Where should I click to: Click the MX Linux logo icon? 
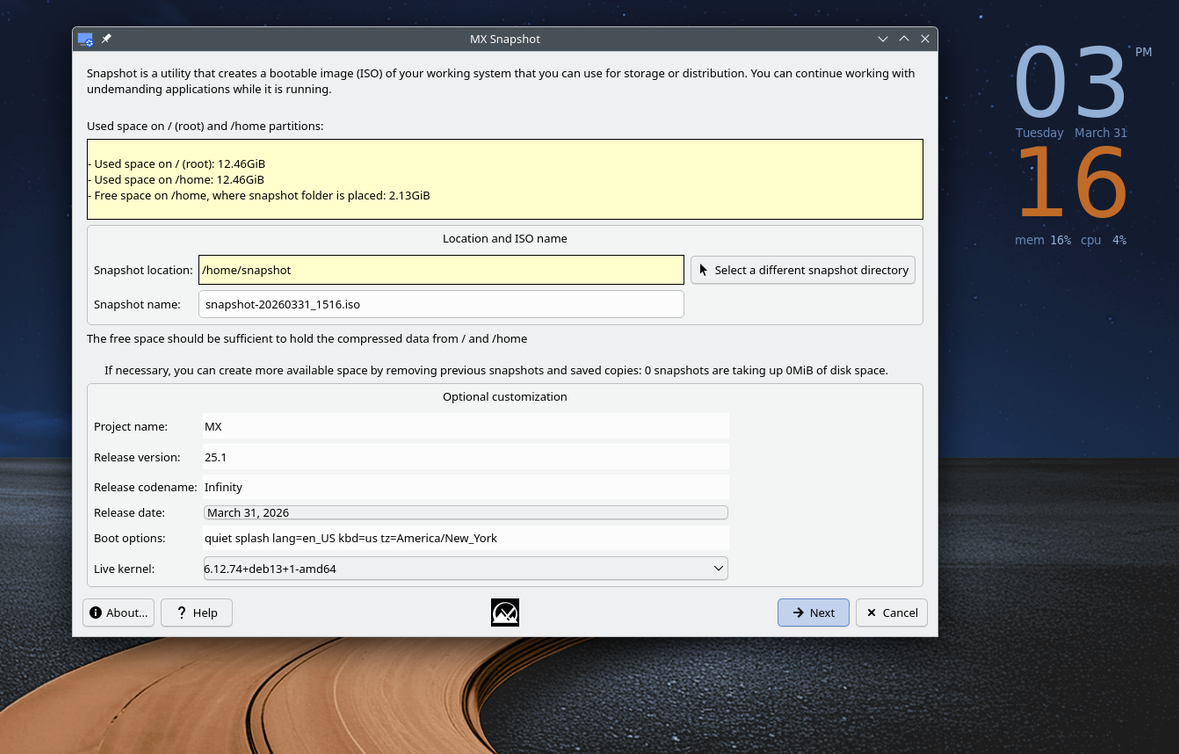pos(505,613)
